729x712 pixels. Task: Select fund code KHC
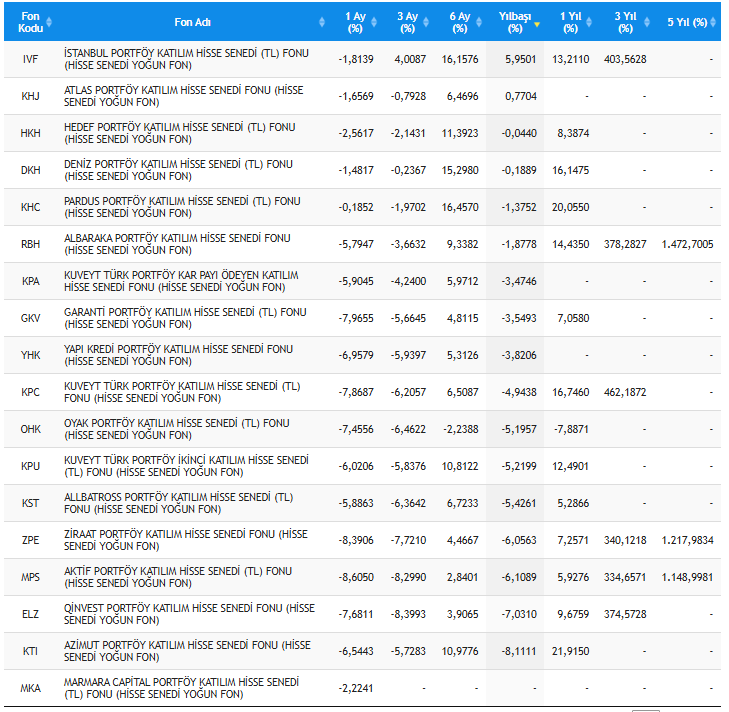[x=30, y=207]
